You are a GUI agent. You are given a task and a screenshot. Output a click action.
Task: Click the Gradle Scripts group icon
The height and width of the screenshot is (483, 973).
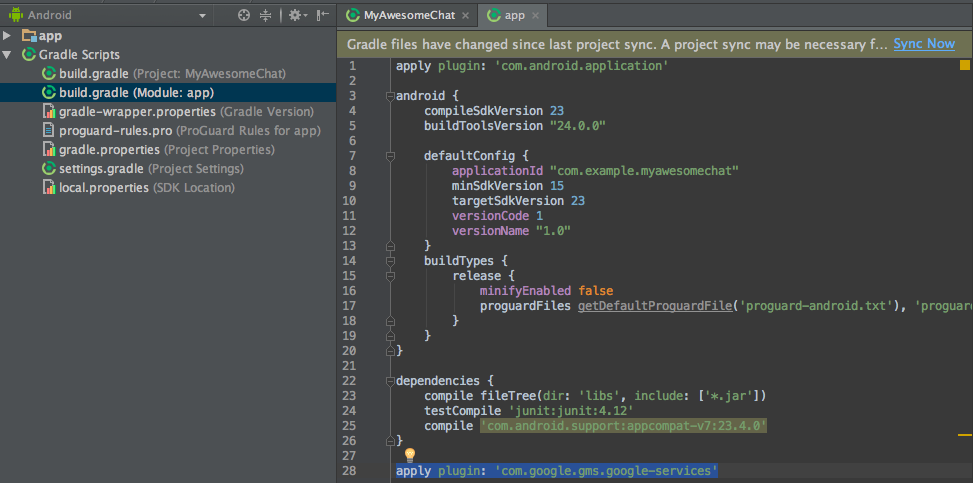(x=29, y=55)
